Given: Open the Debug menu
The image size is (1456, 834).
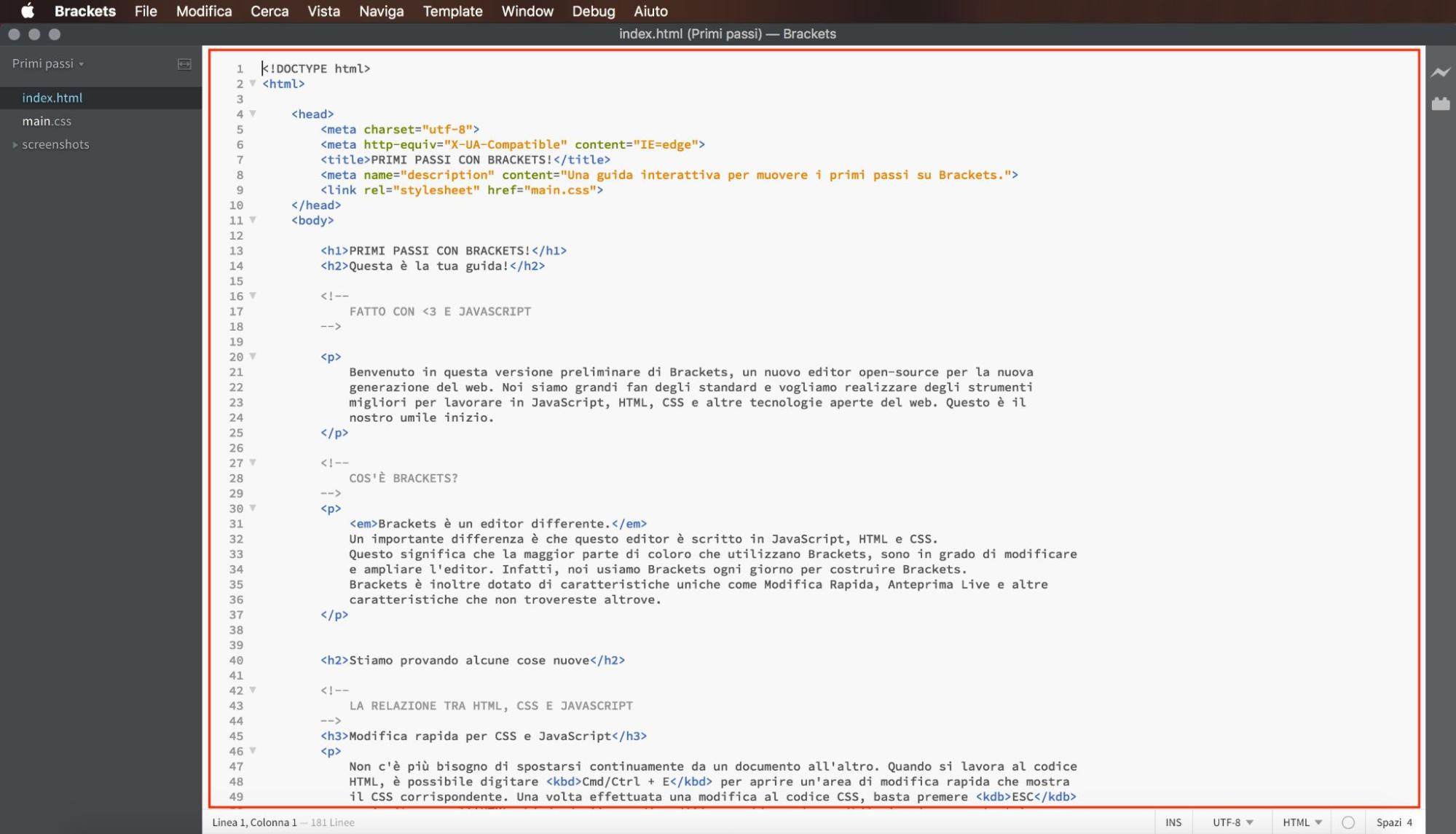Looking at the screenshot, I should (x=593, y=11).
